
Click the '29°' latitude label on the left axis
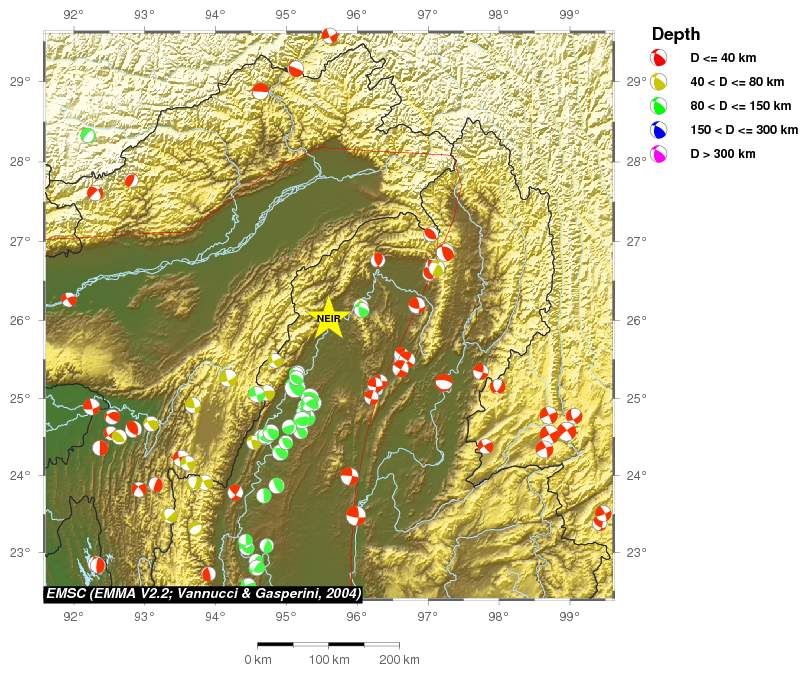(26, 82)
